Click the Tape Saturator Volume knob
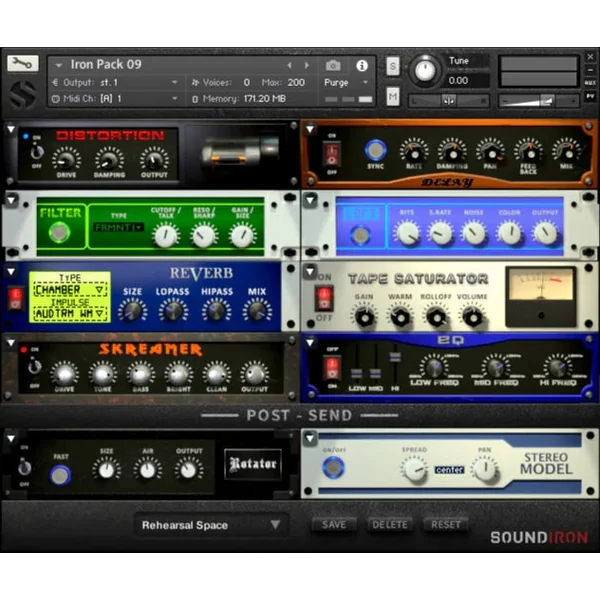This screenshot has width=600, height=600. pos(473,316)
